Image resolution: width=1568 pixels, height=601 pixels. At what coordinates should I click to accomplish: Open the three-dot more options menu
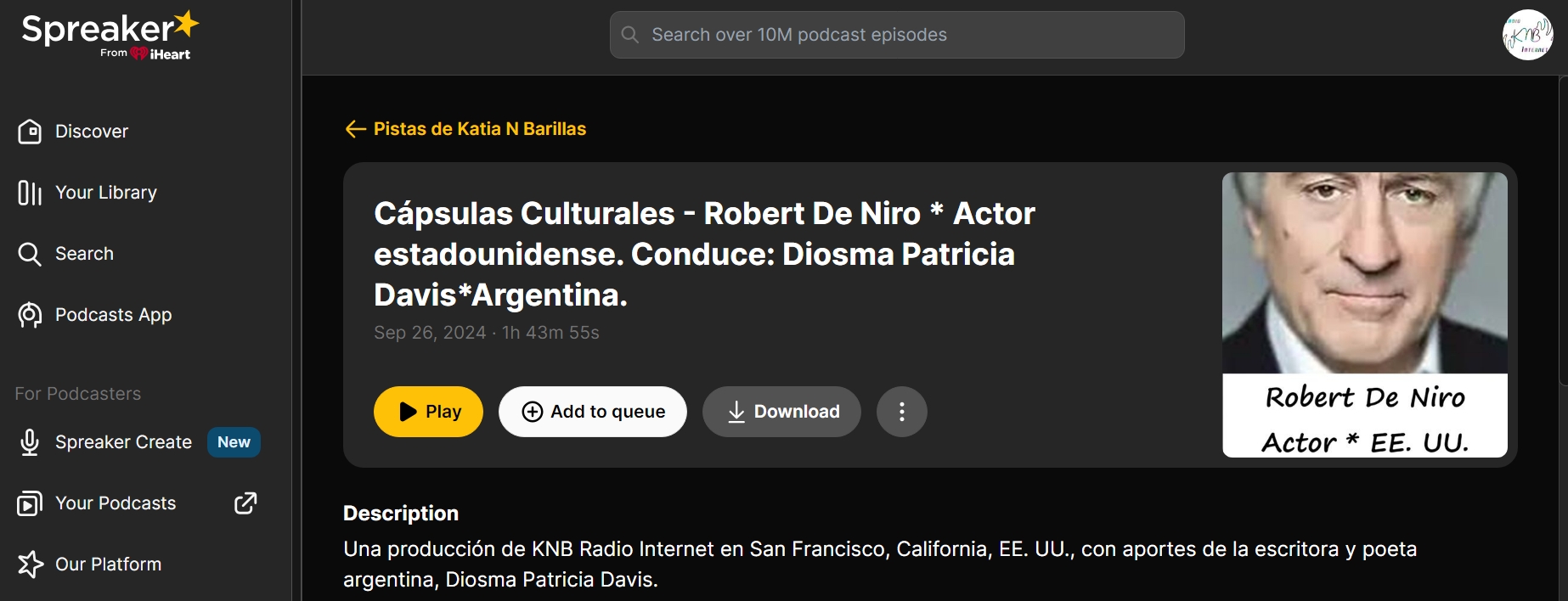pyautogui.click(x=902, y=412)
